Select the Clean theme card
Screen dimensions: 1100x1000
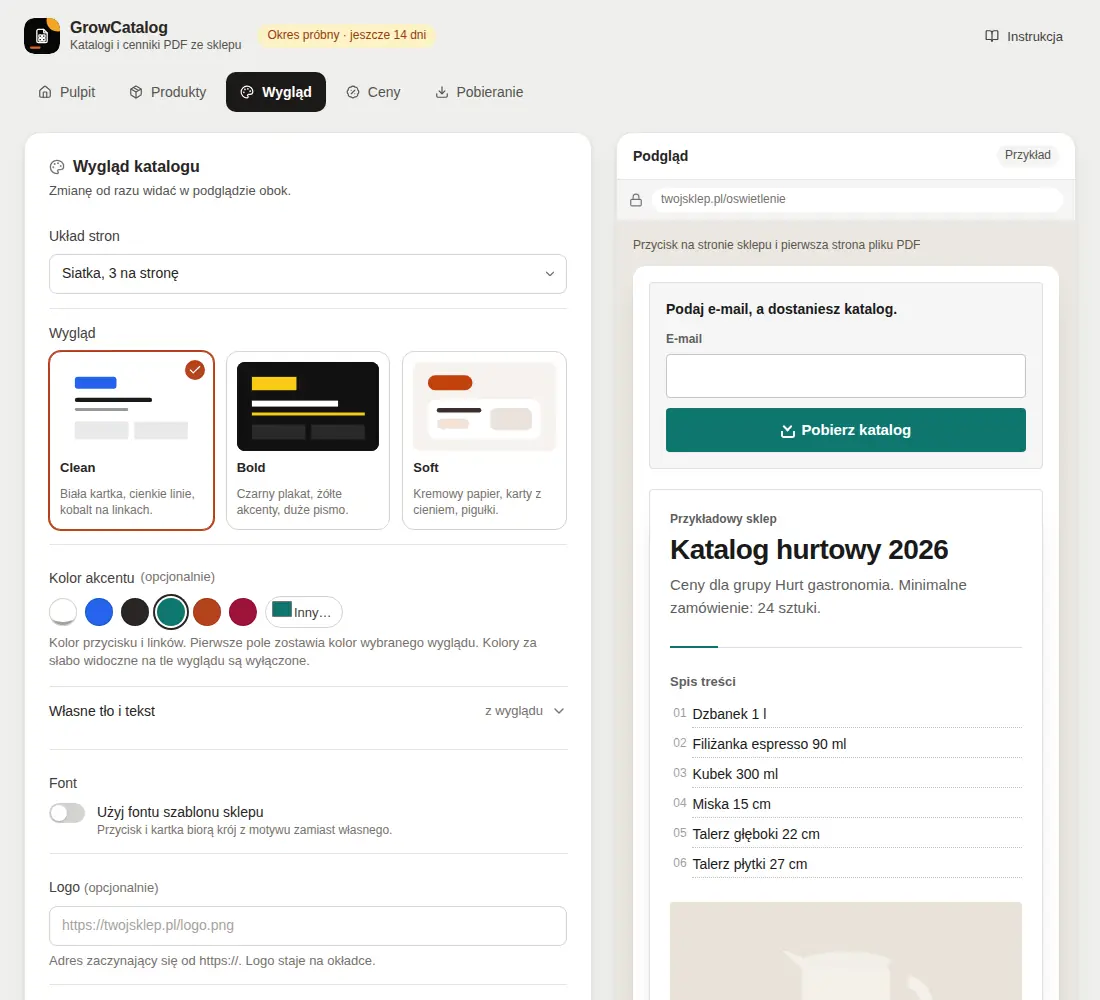point(132,441)
